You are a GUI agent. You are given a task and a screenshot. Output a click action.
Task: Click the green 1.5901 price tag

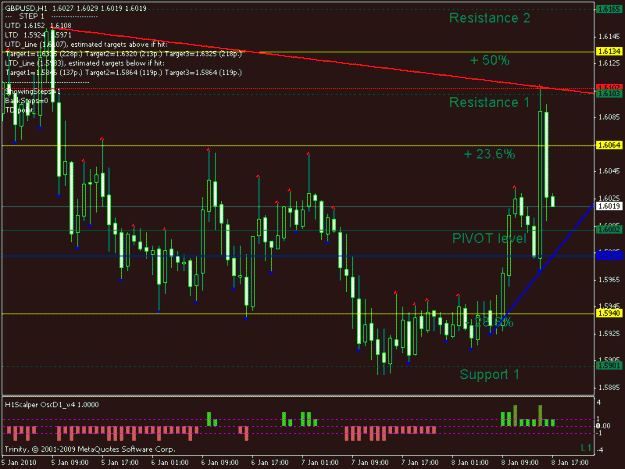point(609,365)
